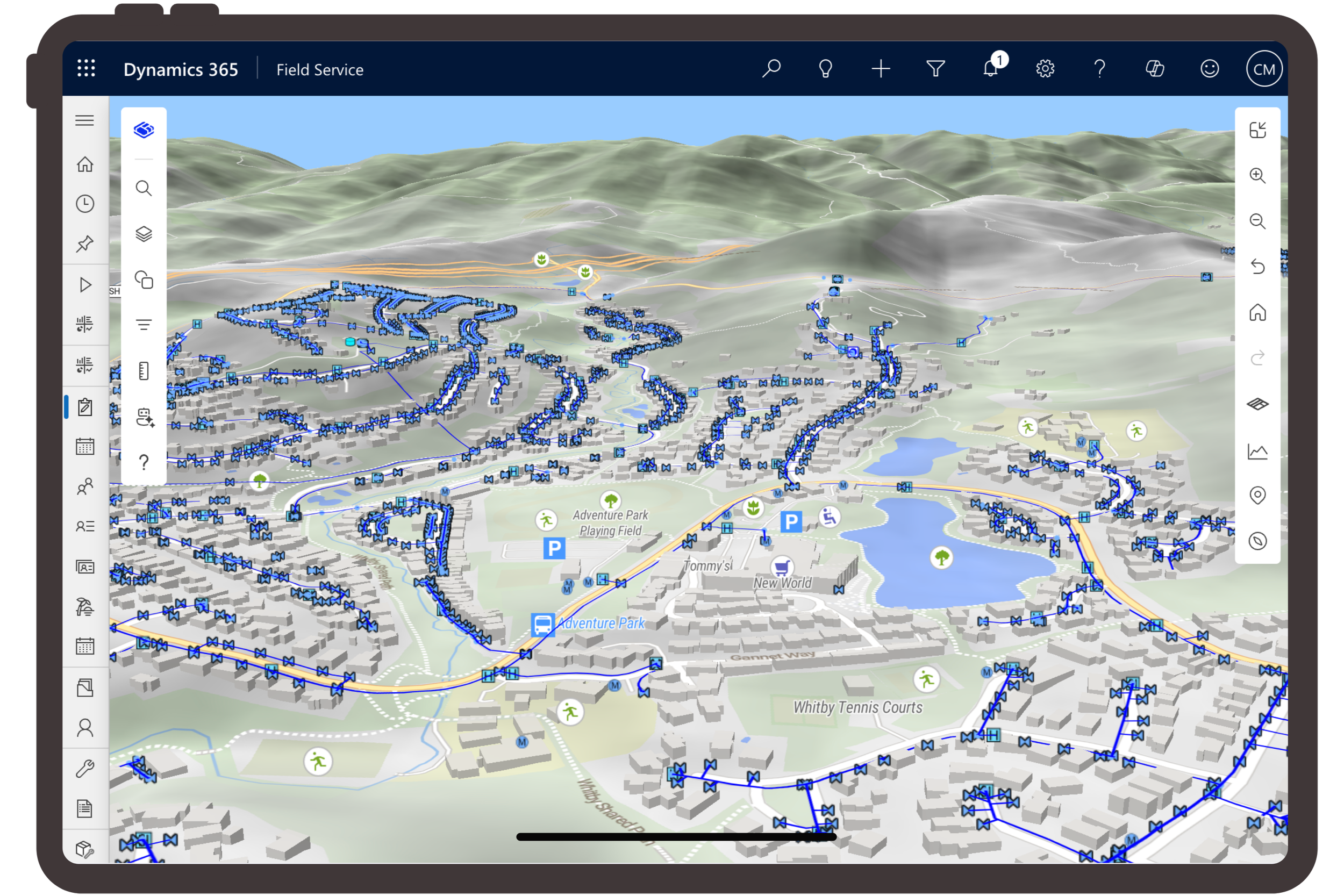Expand the left navigation hamburger menu

84,120
